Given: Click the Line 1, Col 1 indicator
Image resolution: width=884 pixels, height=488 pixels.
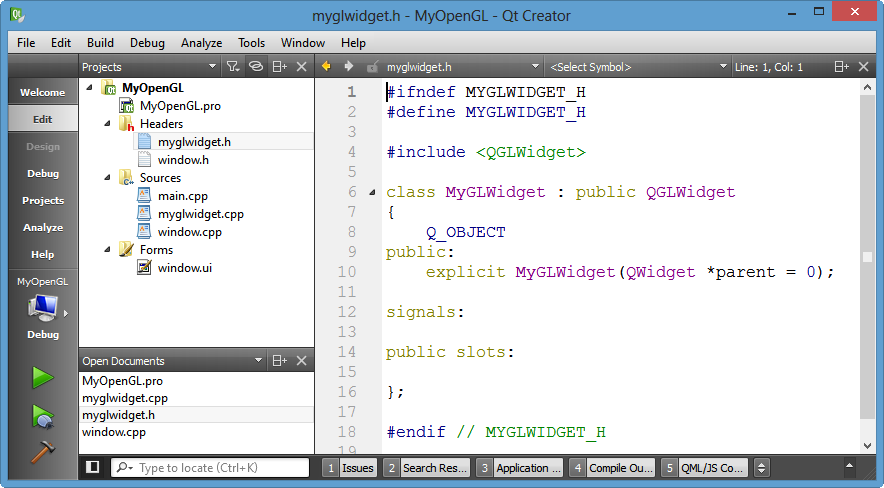Looking at the screenshot, I should click(x=768, y=67).
